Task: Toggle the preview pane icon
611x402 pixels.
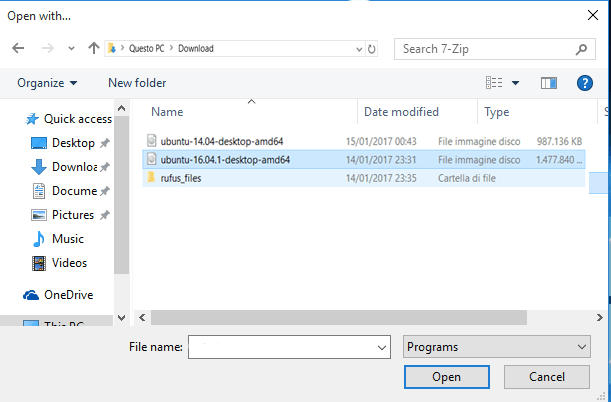Action: [x=549, y=83]
